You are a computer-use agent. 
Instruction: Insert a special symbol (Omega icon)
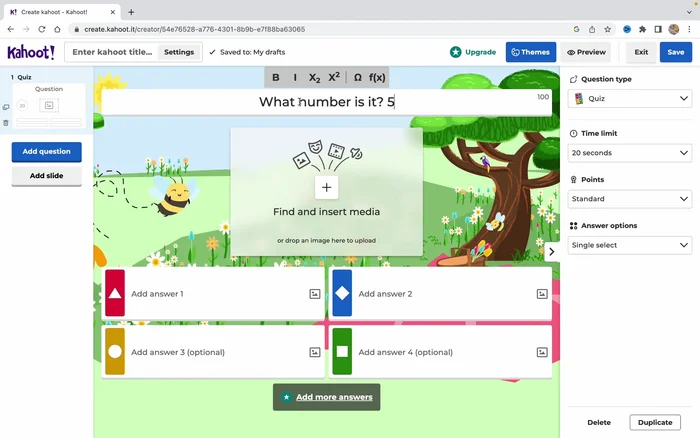coord(357,77)
